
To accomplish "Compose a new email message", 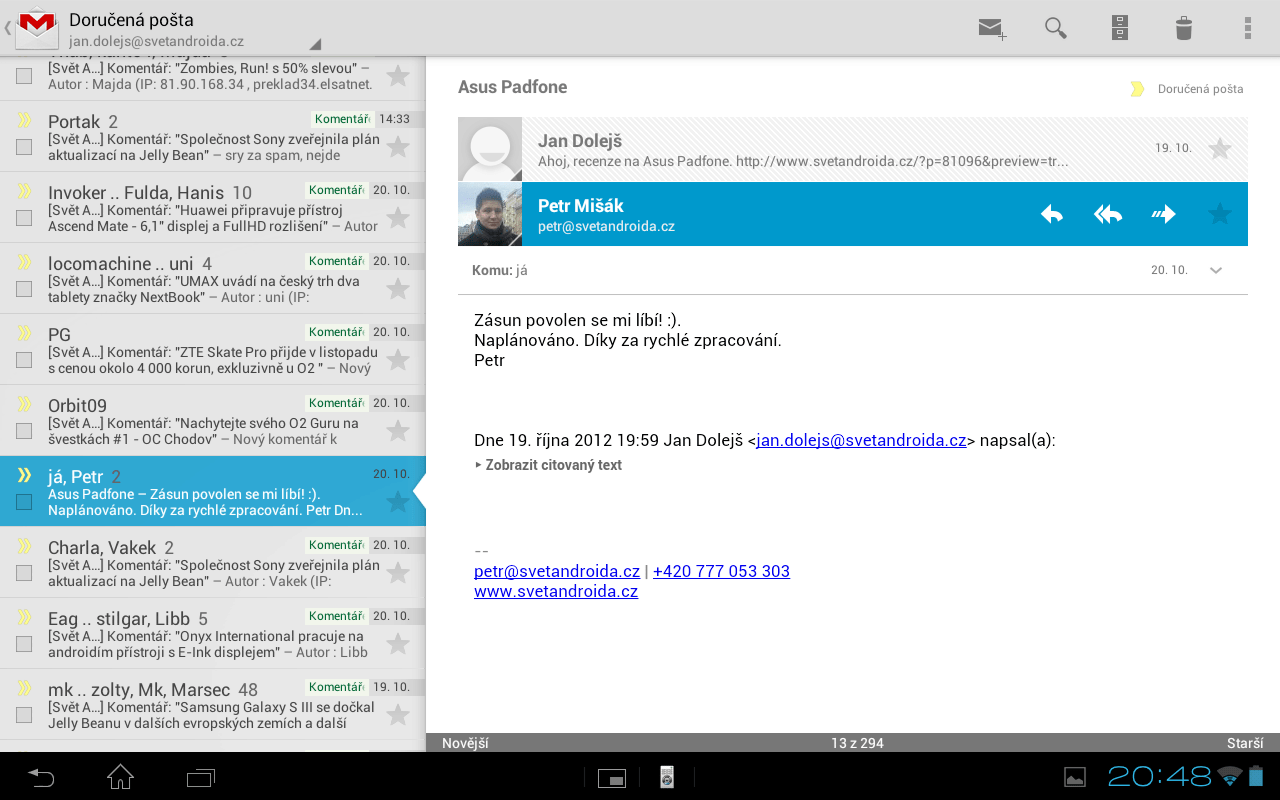I will pos(992,28).
